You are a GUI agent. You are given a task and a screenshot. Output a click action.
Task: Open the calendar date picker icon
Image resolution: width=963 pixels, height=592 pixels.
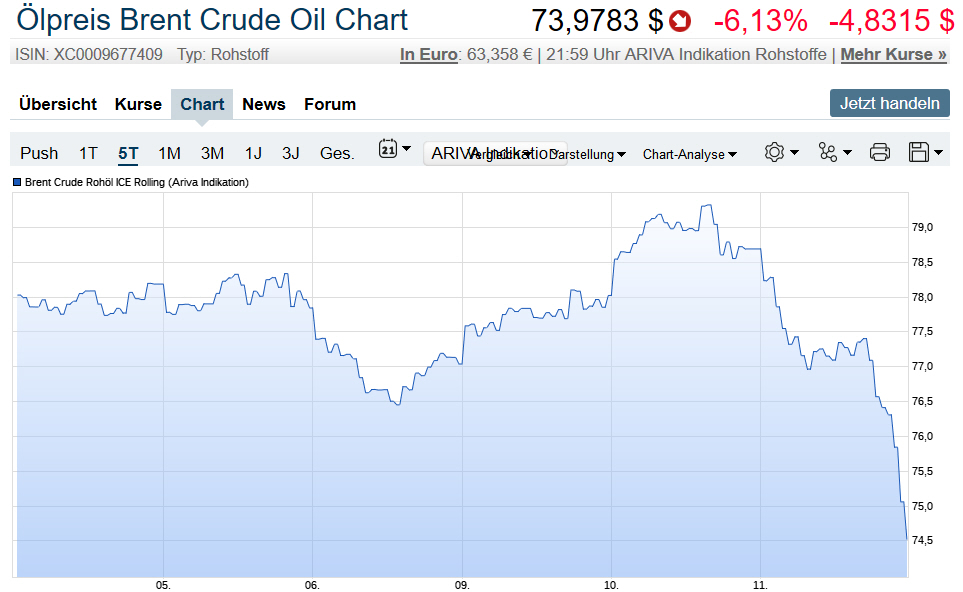[x=389, y=150]
